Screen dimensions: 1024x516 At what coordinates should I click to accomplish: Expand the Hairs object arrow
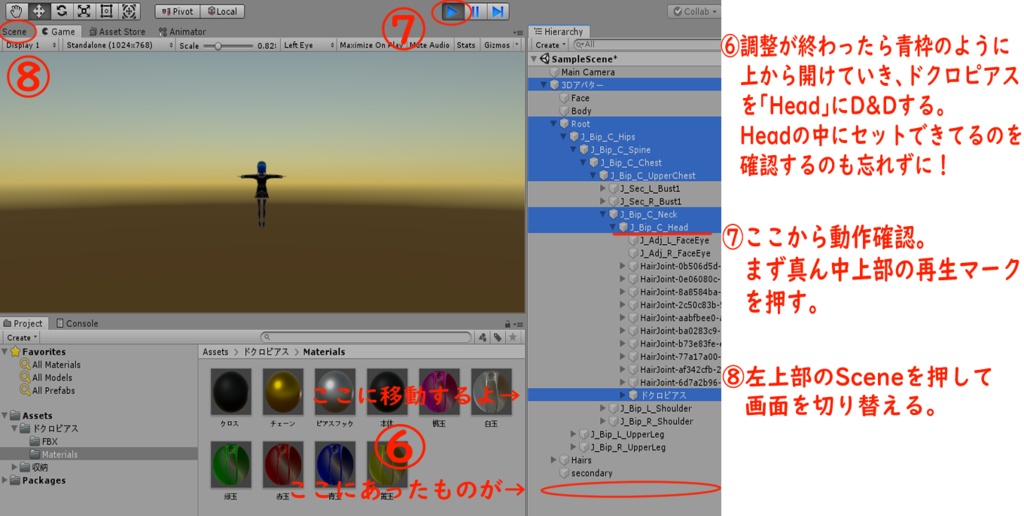(x=554, y=460)
